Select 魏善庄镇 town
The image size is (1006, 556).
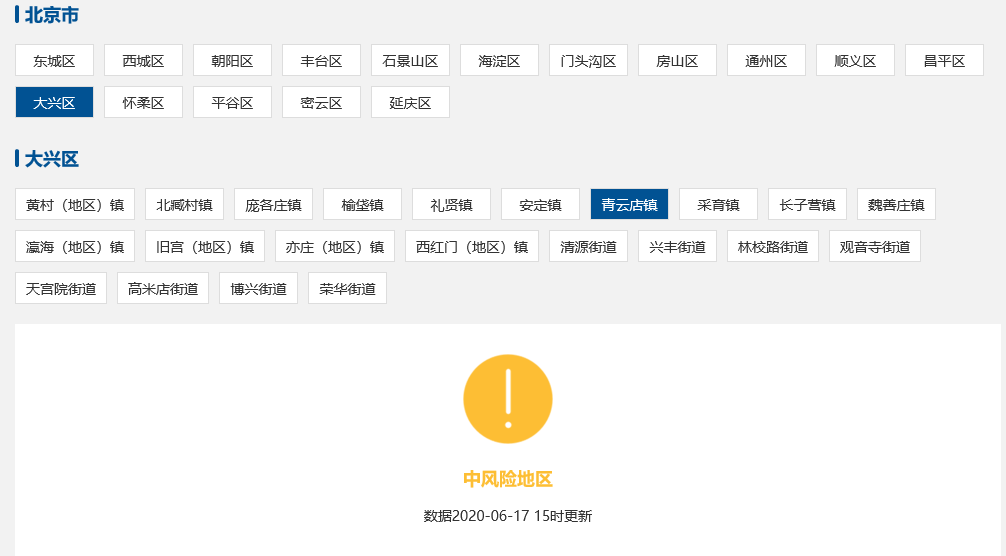point(896,205)
